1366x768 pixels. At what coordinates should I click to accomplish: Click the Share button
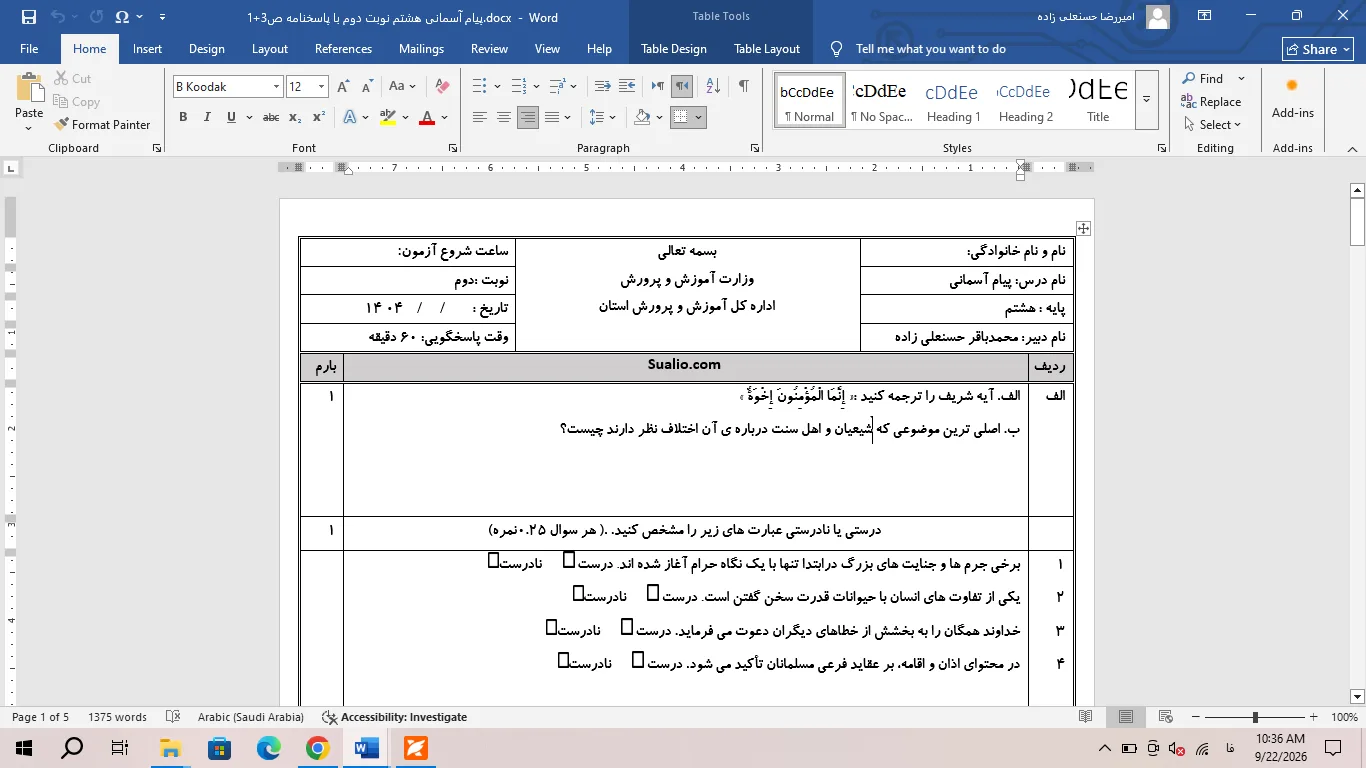pyautogui.click(x=1319, y=49)
